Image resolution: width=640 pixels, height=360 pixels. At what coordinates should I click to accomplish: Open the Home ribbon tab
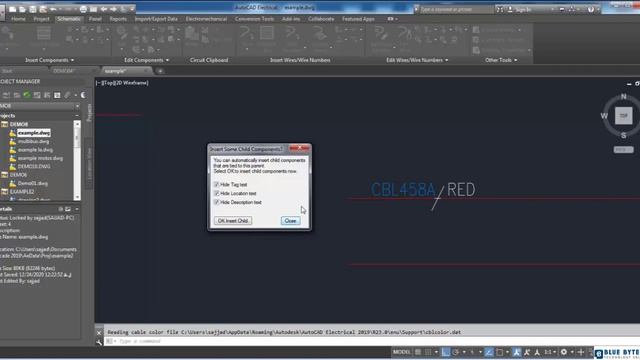18,19
